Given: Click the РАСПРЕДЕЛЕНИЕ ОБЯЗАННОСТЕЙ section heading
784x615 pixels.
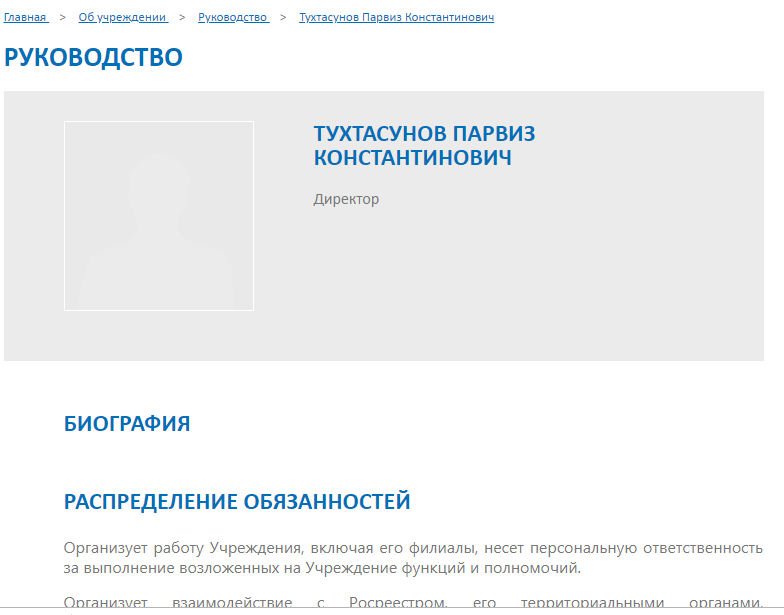Looking at the screenshot, I should coord(237,501).
